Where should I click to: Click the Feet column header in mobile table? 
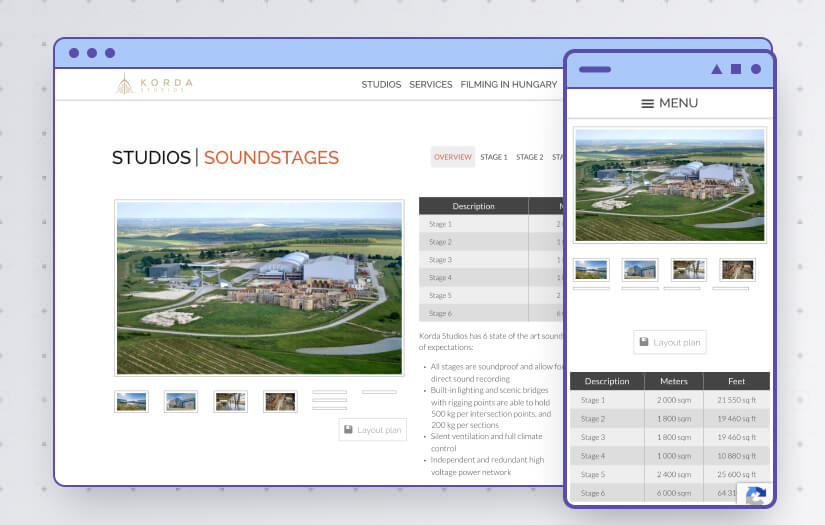click(737, 381)
